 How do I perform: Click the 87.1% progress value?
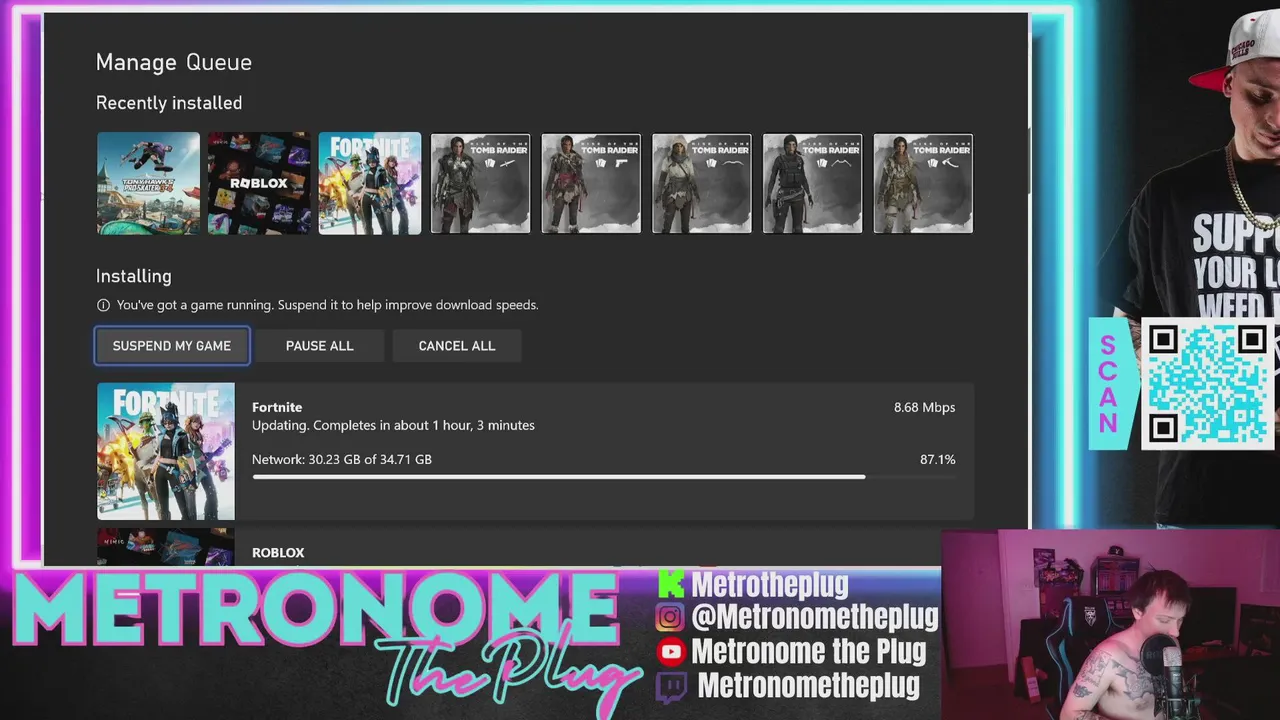click(x=937, y=459)
